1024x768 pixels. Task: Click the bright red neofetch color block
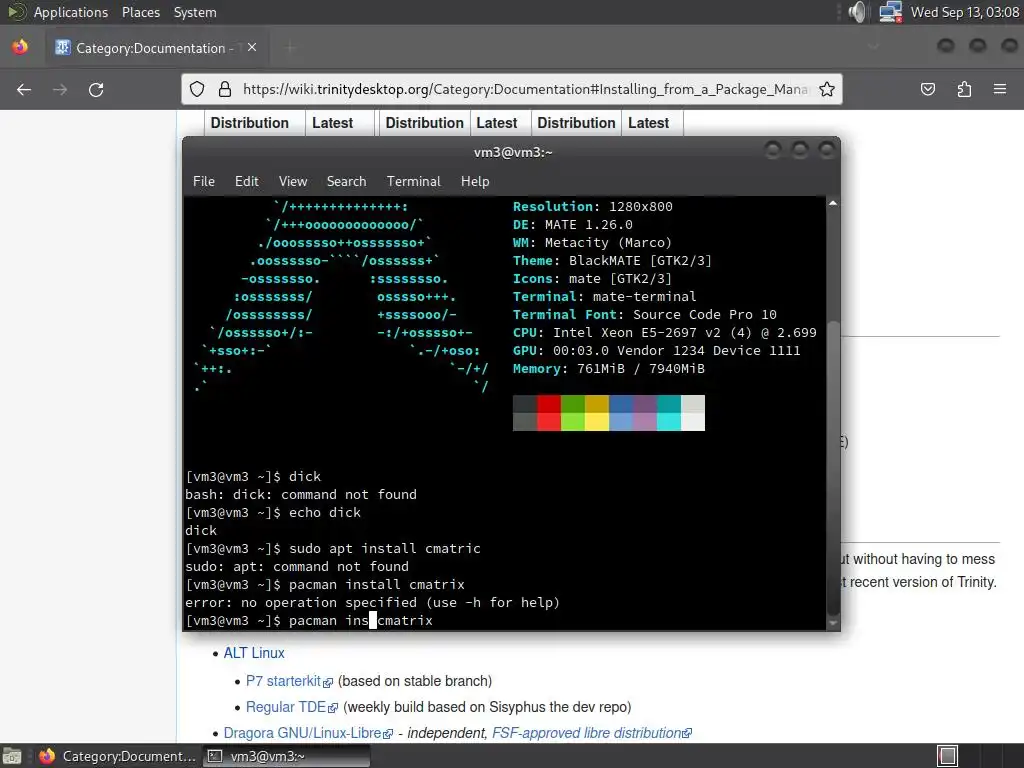(549, 422)
